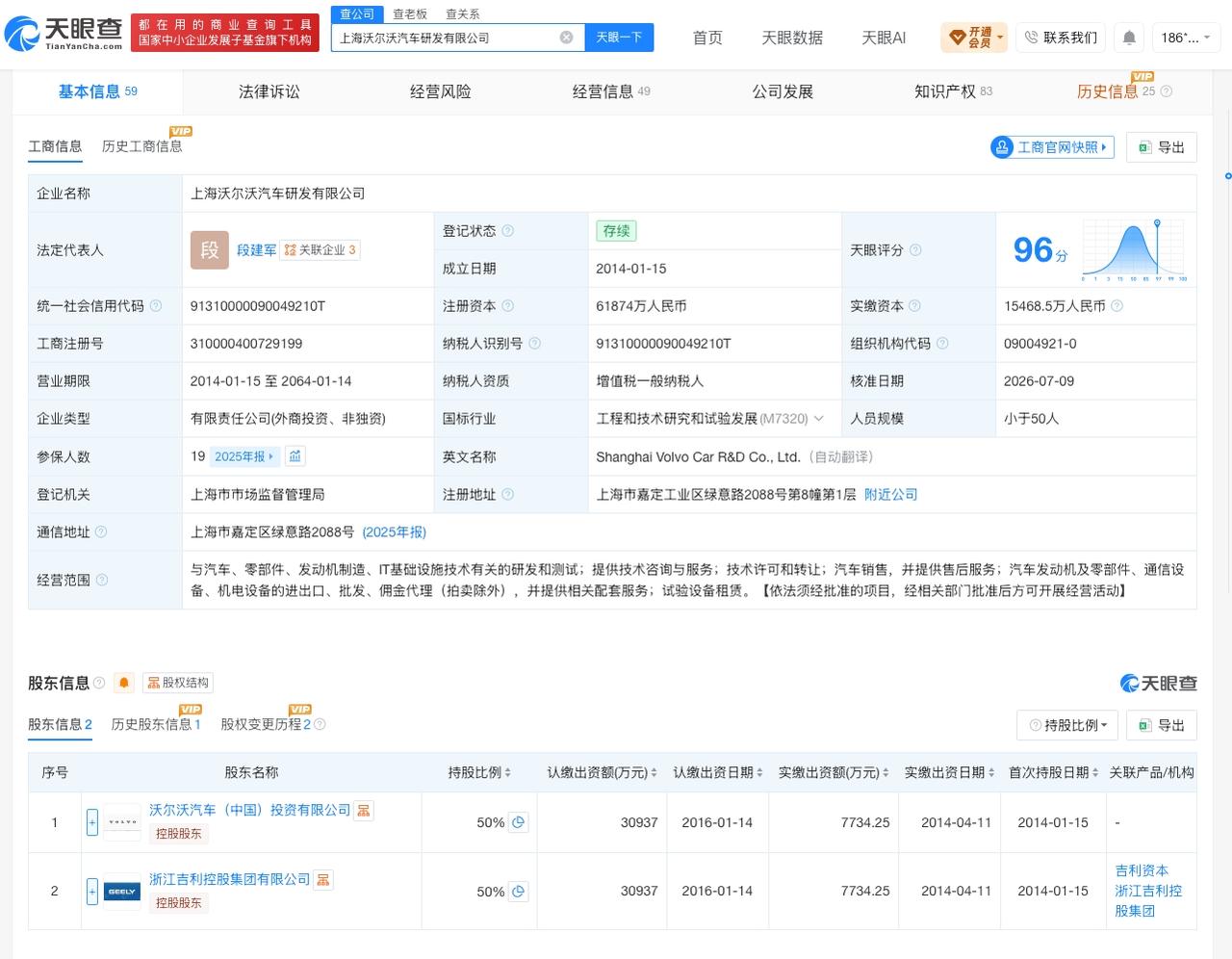Switch to 历史股东信息 sub-tab
This screenshot has height=959, width=1232.
tap(156, 724)
